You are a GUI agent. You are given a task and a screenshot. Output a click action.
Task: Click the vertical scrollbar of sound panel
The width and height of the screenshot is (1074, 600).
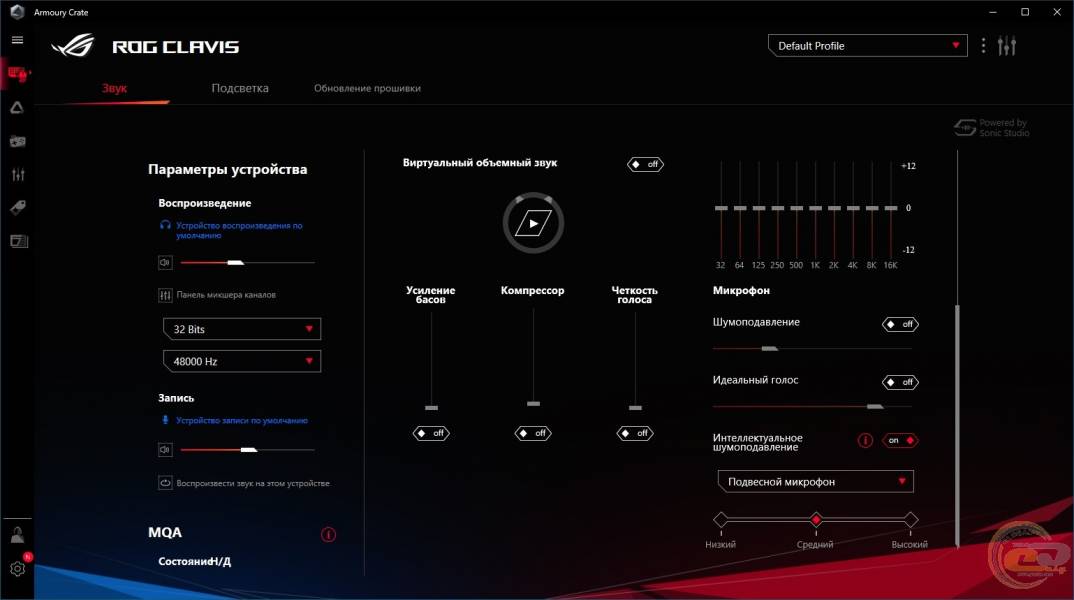[x=957, y=425]
